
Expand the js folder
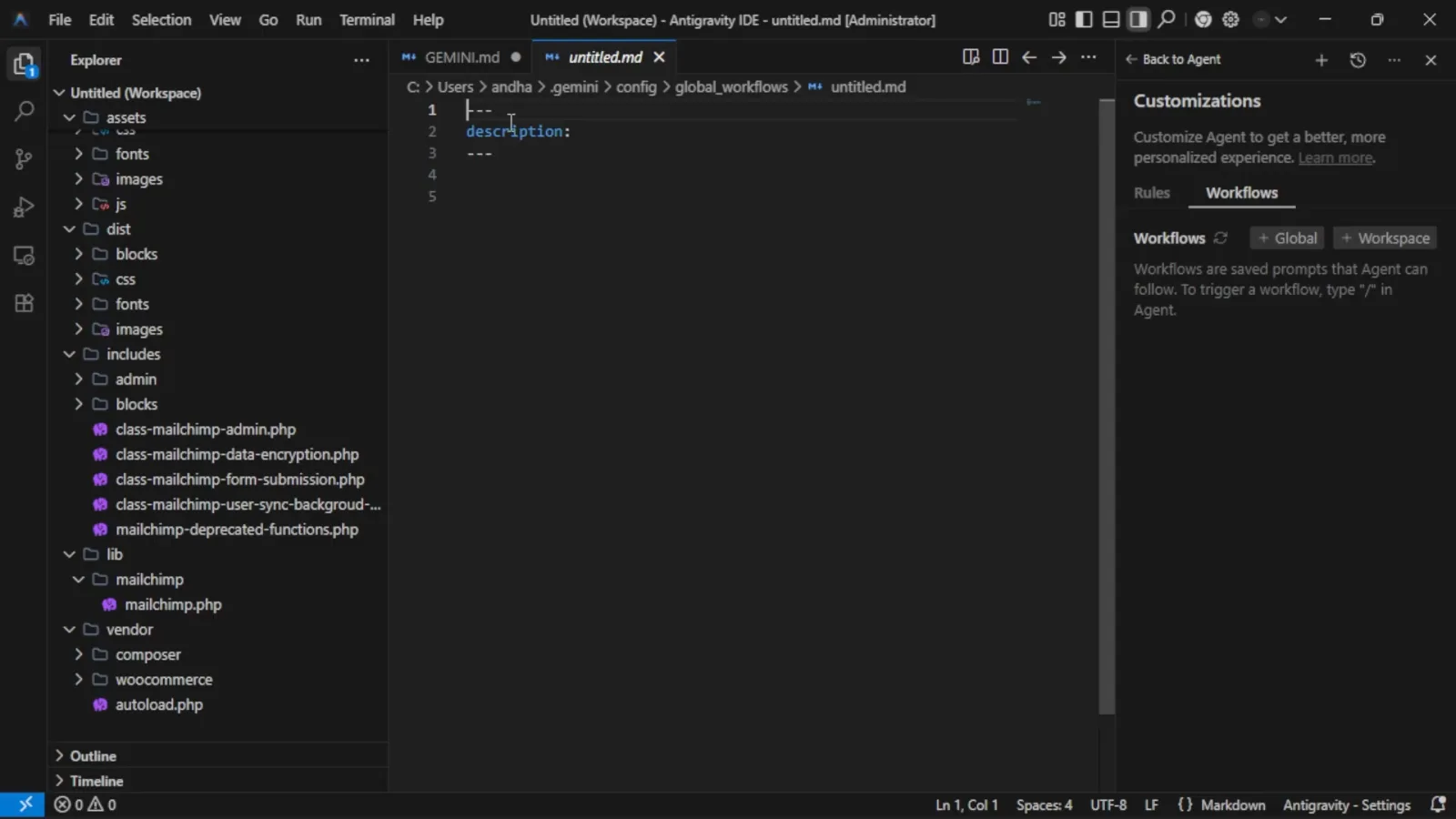coord(78,204)
